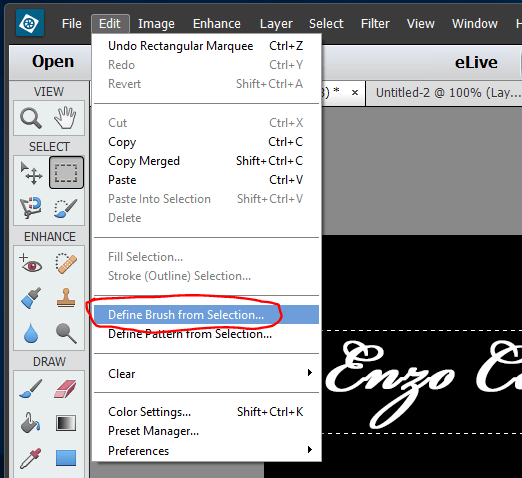
Task: Open the Window menu
Action: coord(475,24)
